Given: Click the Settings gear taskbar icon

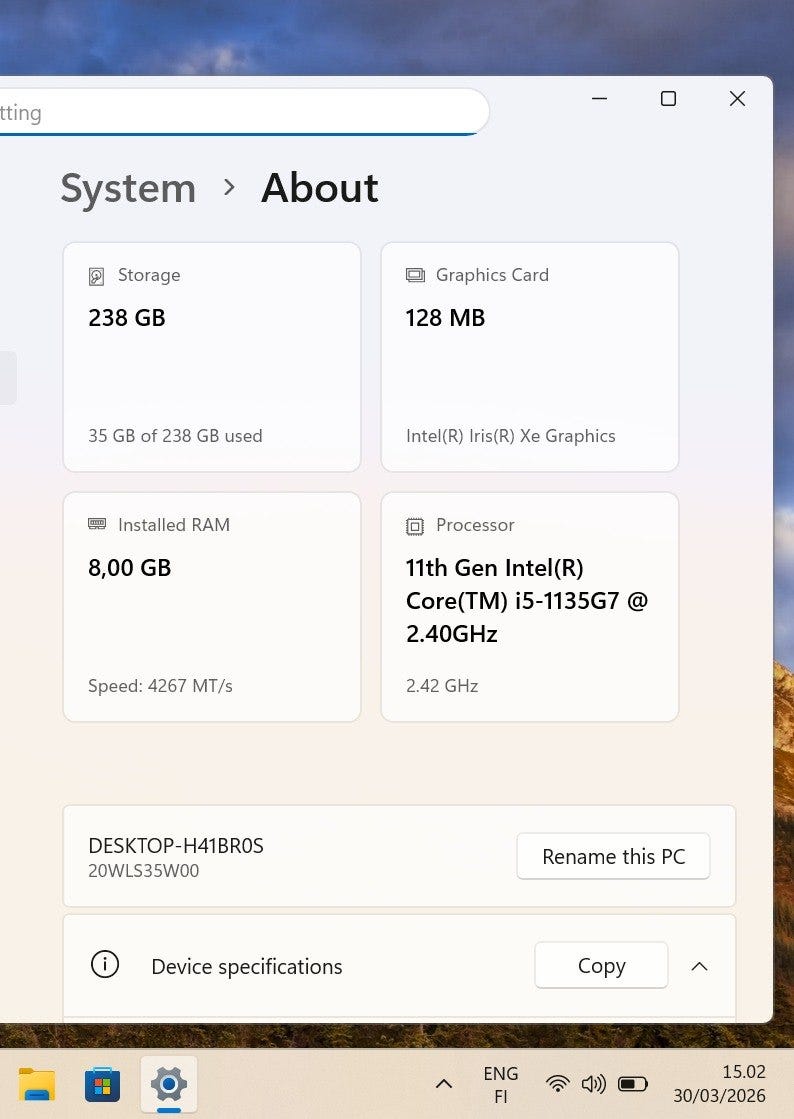Looking at the screenshot, I should click(x=169, y=1084).
